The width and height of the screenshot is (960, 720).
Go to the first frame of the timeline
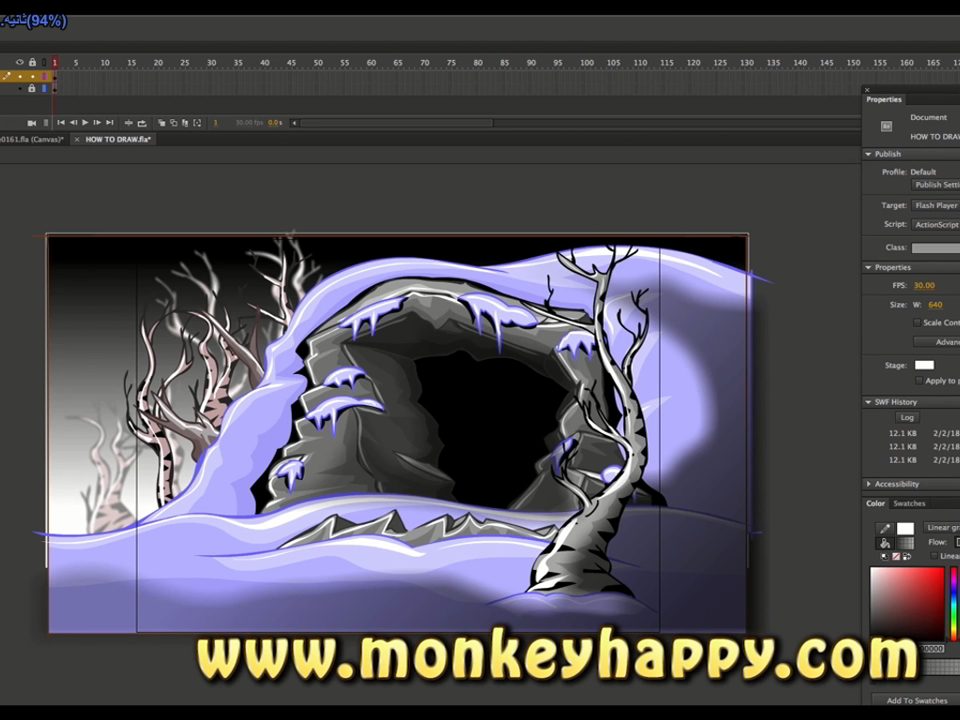pos(61,123)
